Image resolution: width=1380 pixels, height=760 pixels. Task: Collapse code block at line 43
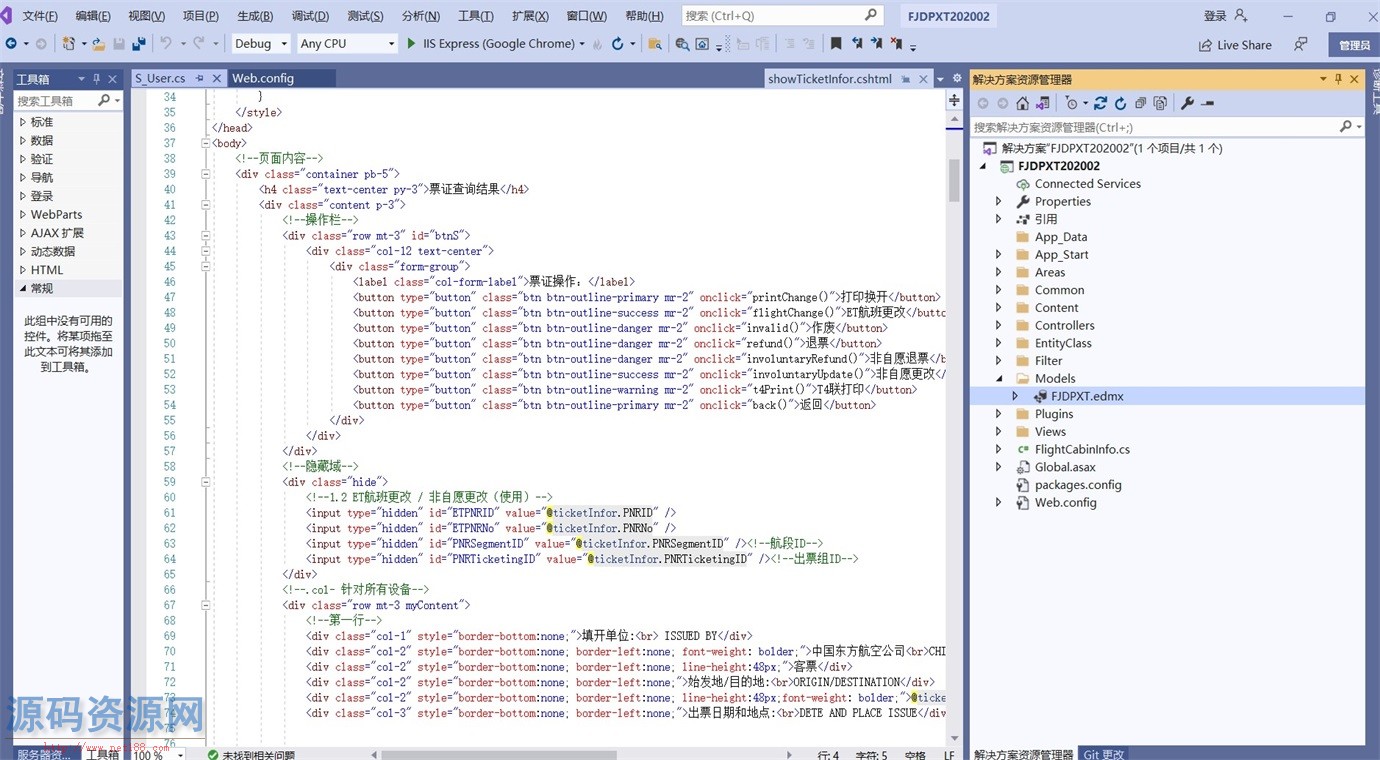(205, 236)
